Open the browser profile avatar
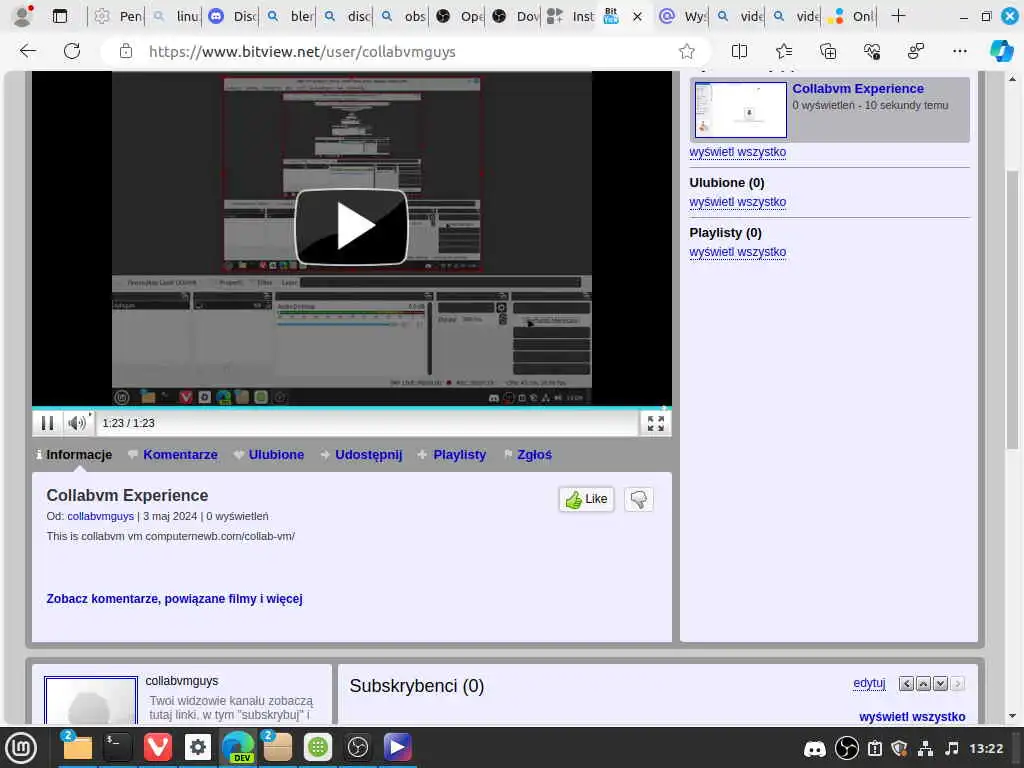1024x768 pixels. click(23, 16)
